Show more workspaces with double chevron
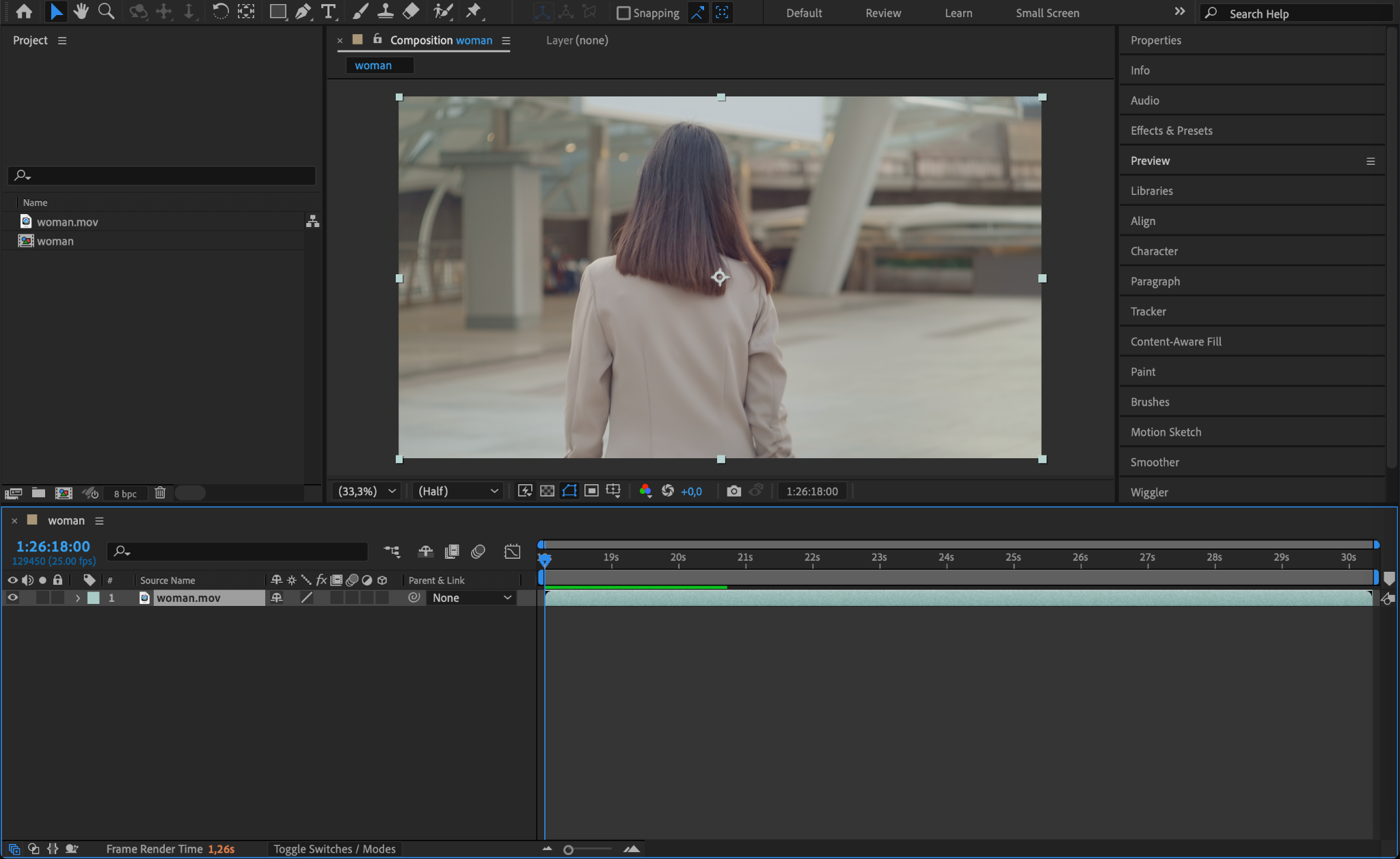This screenshot has height=859, width=1400. point(1180,12)
